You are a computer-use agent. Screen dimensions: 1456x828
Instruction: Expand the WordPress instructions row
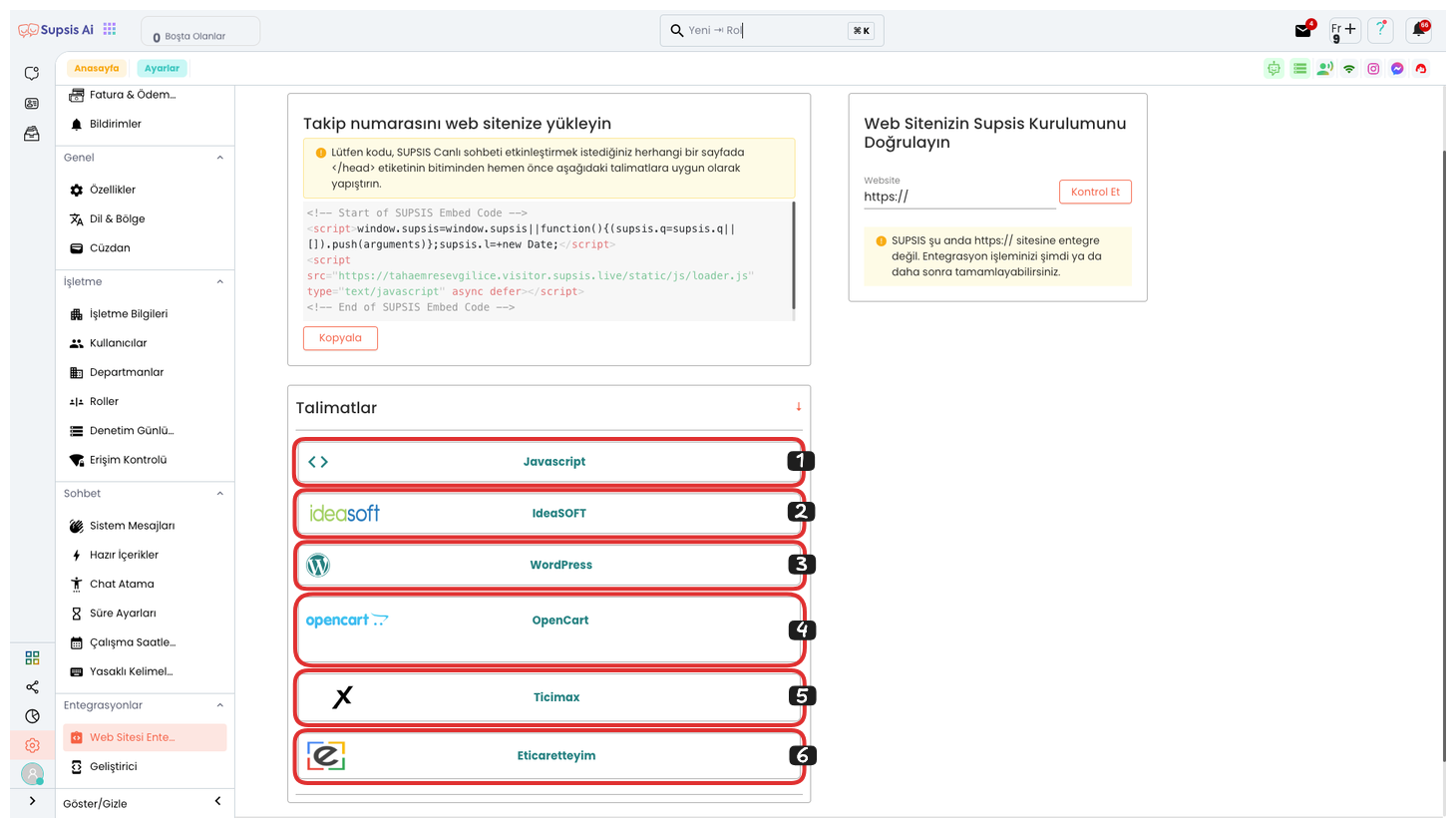(548, 565)
